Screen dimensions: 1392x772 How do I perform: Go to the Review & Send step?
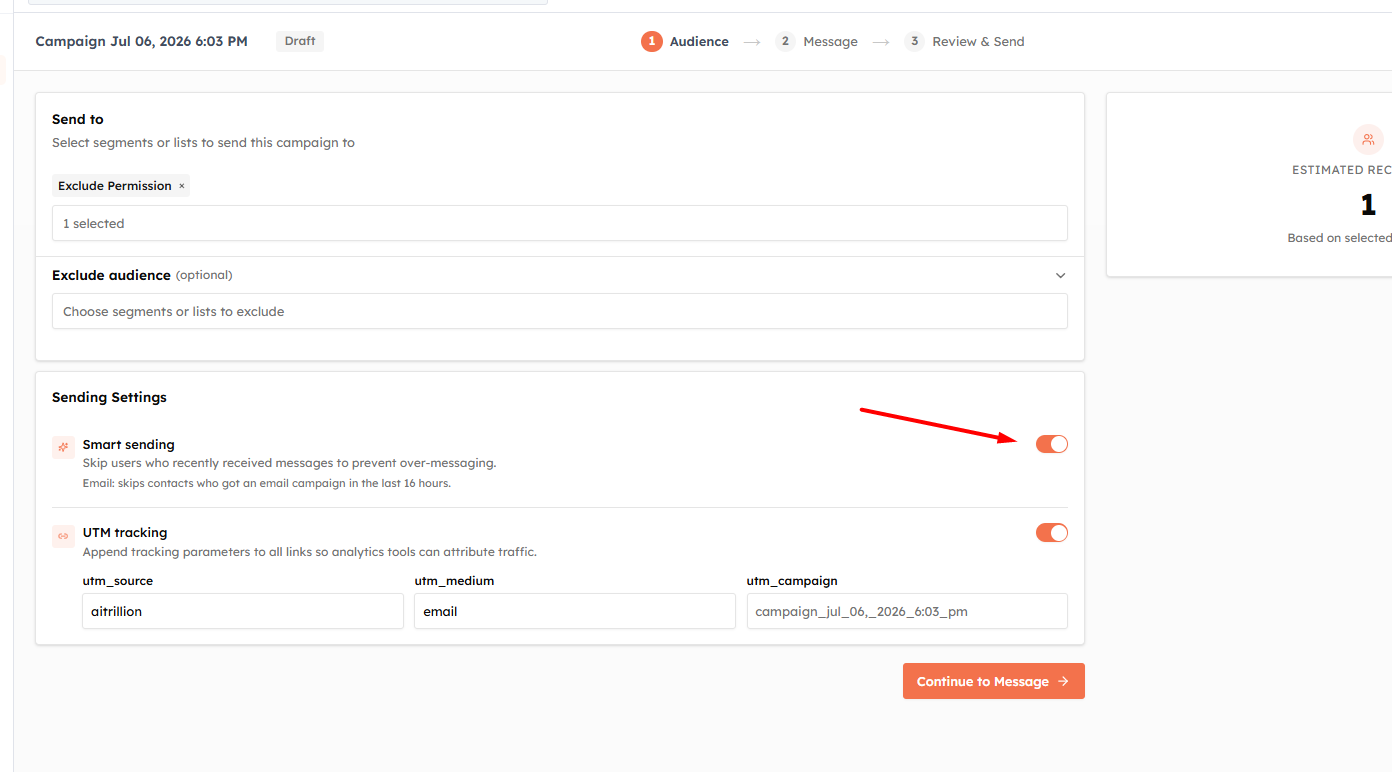pos(978,41)
